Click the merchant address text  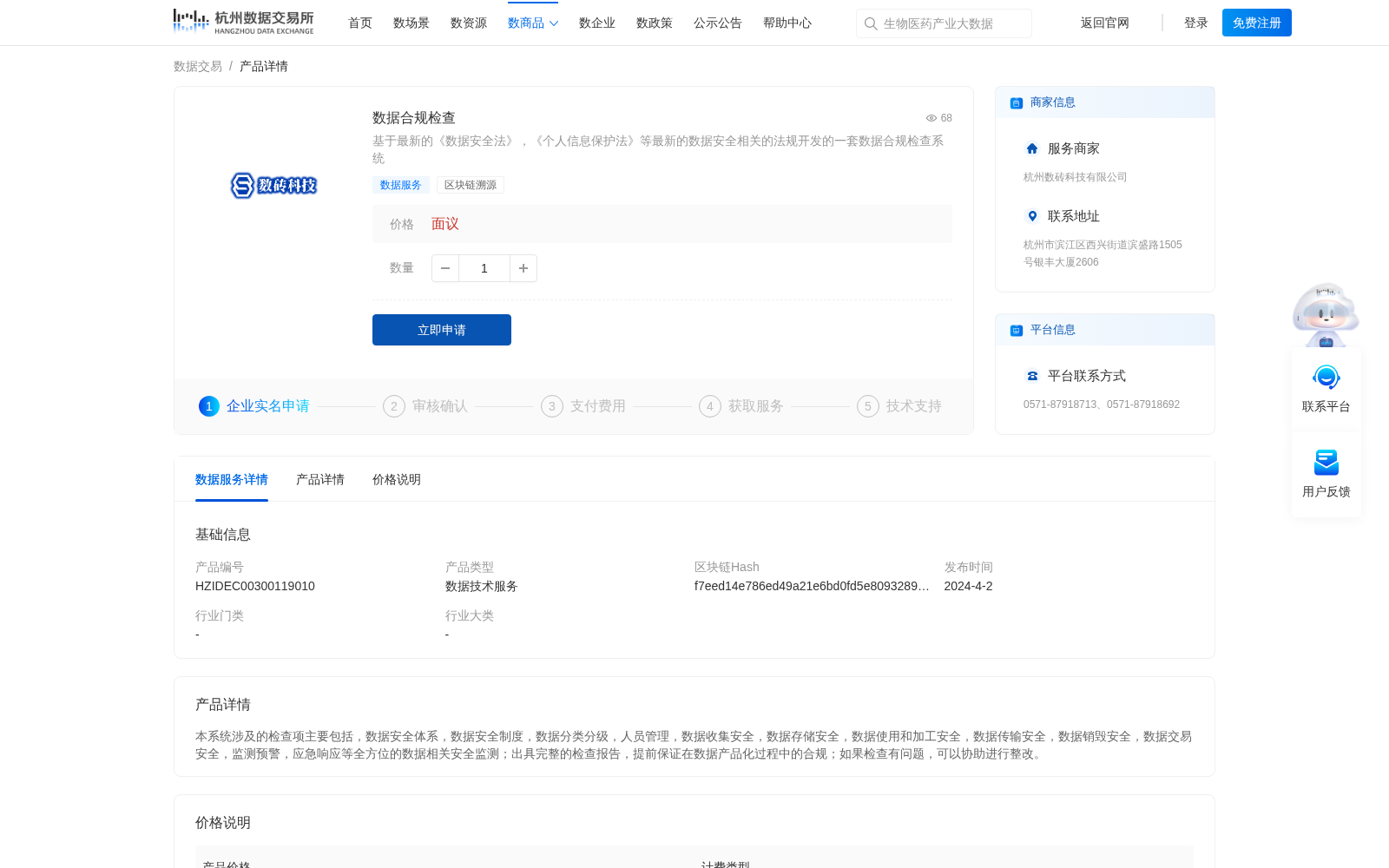click(1103, 253)
